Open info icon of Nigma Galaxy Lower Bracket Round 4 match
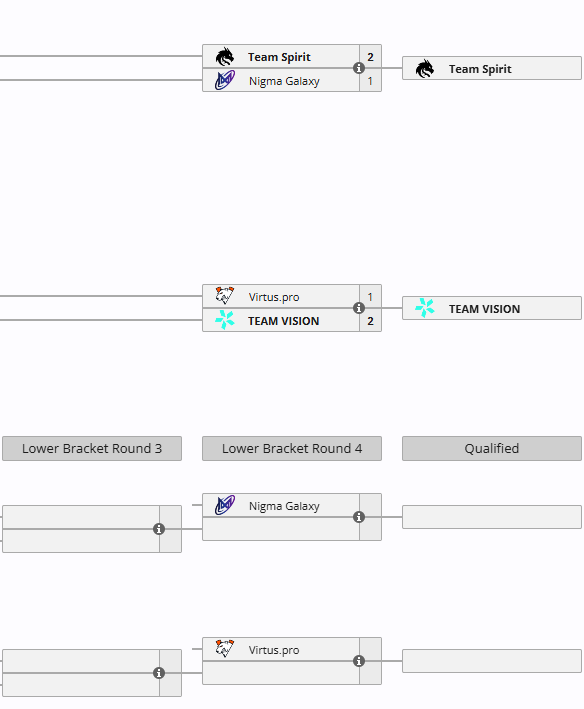The height and width of the screenshot is (709, 584). pos(359,517)
